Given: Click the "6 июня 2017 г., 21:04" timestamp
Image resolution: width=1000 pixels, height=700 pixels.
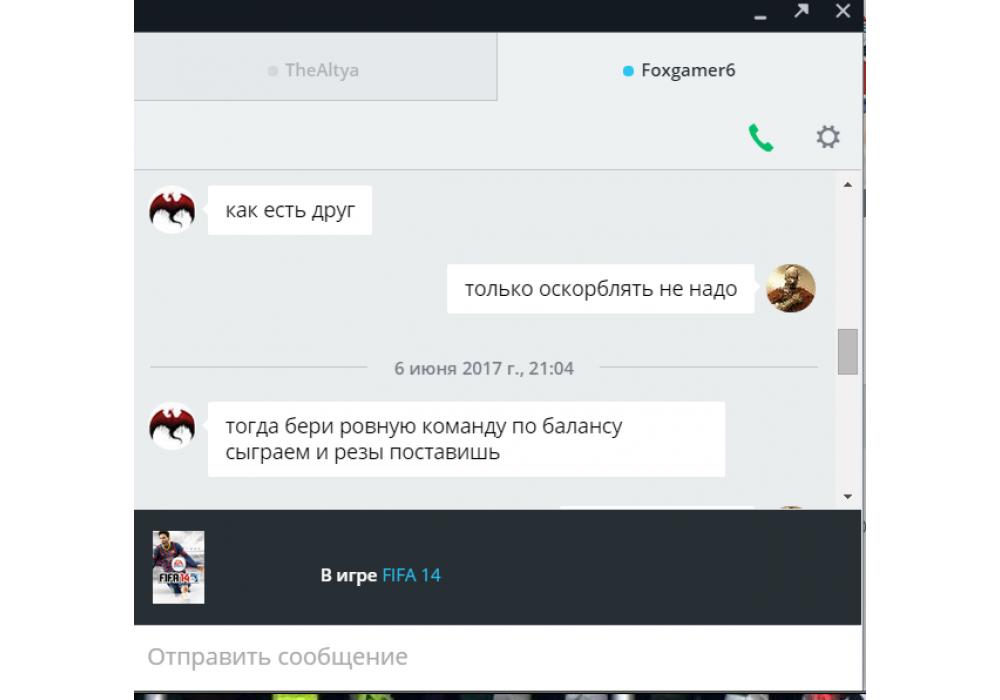Looking at the screenshot, I should (x=484, y=368).
